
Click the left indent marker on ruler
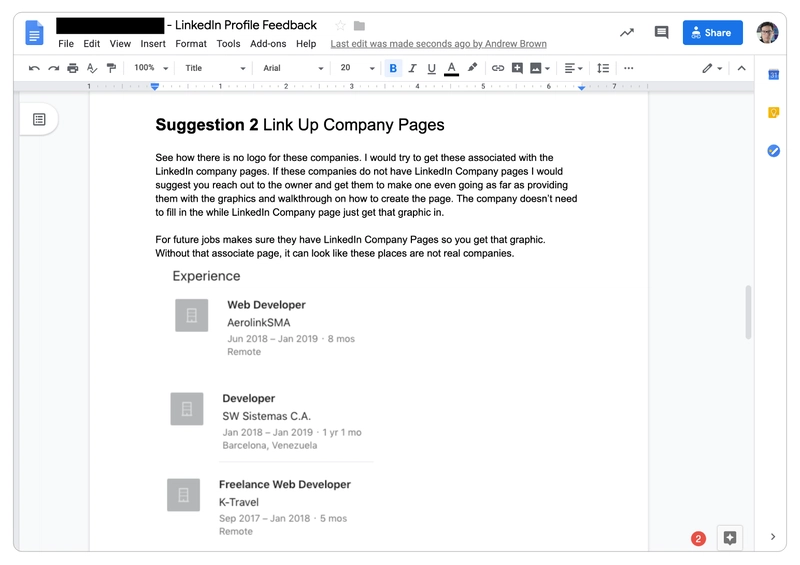tap(155, 86)
